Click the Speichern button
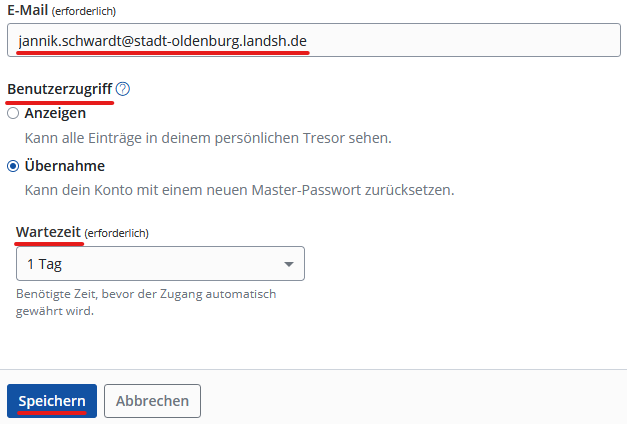627x424 pixels. pos(52,401)
